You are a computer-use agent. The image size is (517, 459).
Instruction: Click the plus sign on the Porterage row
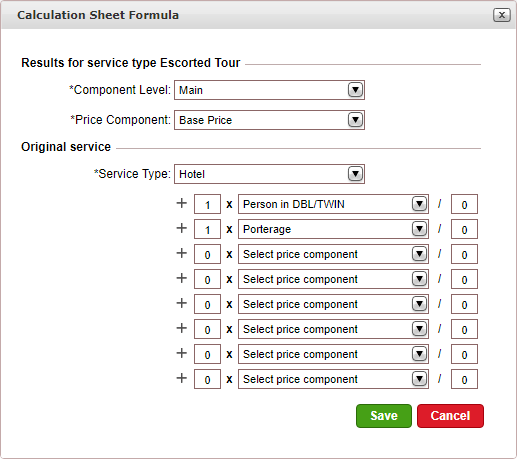click(x=182, y=228)
